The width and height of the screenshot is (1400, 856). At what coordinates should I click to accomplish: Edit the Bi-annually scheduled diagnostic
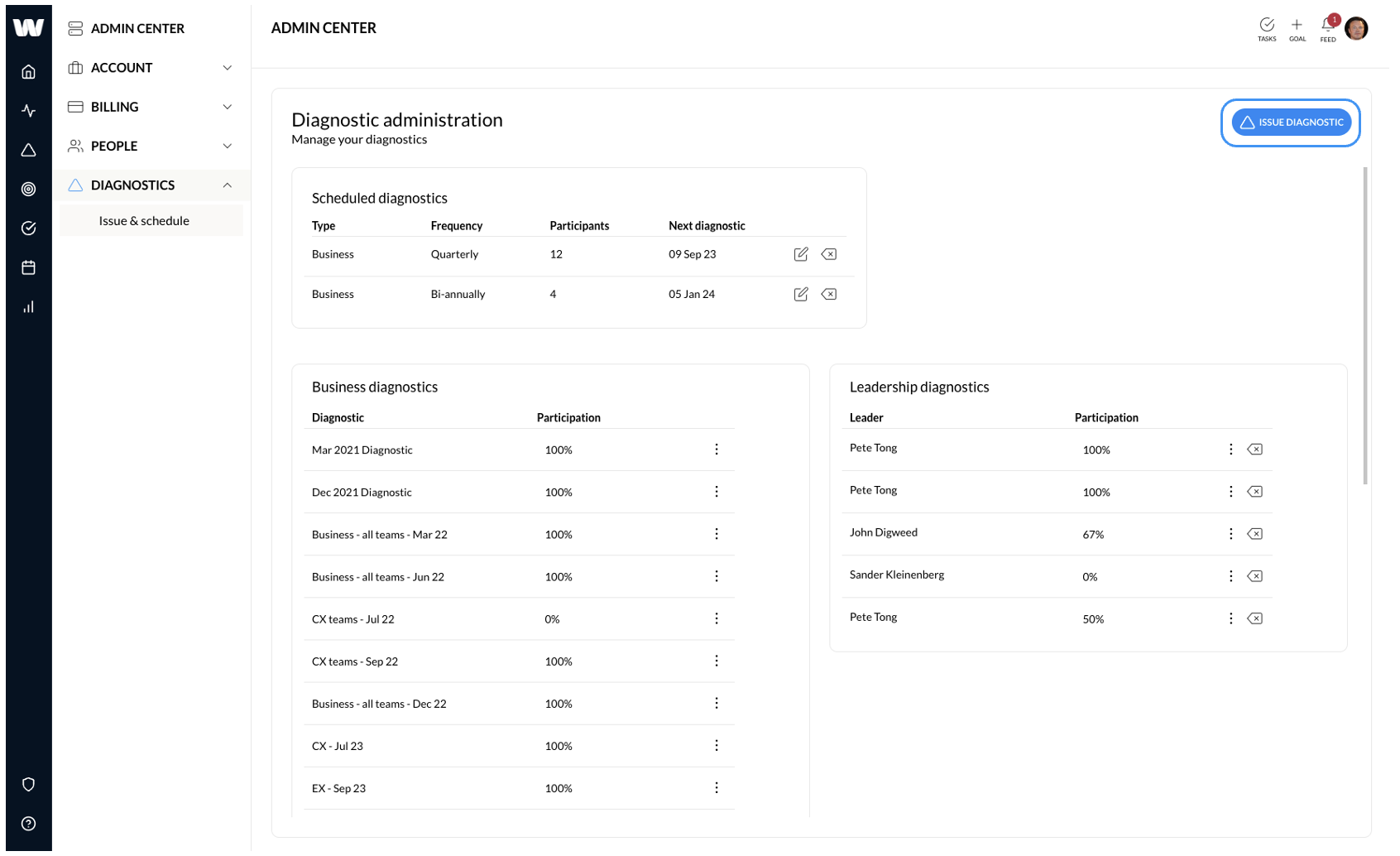tap(800, 294)
